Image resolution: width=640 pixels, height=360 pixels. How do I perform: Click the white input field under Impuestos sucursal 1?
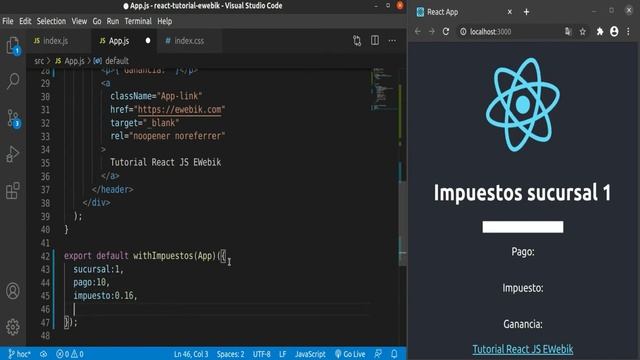click(x=523, y=227)
